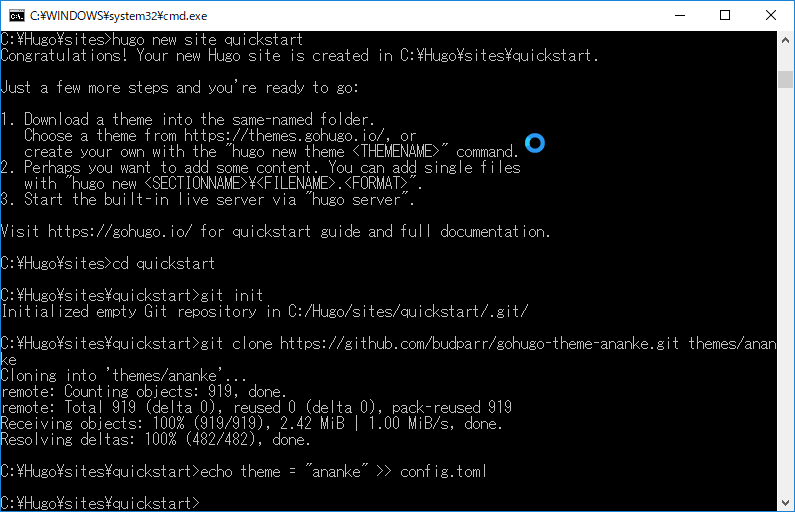
Task: Click the window title text cmd.exe
Action: pos(118,16)
